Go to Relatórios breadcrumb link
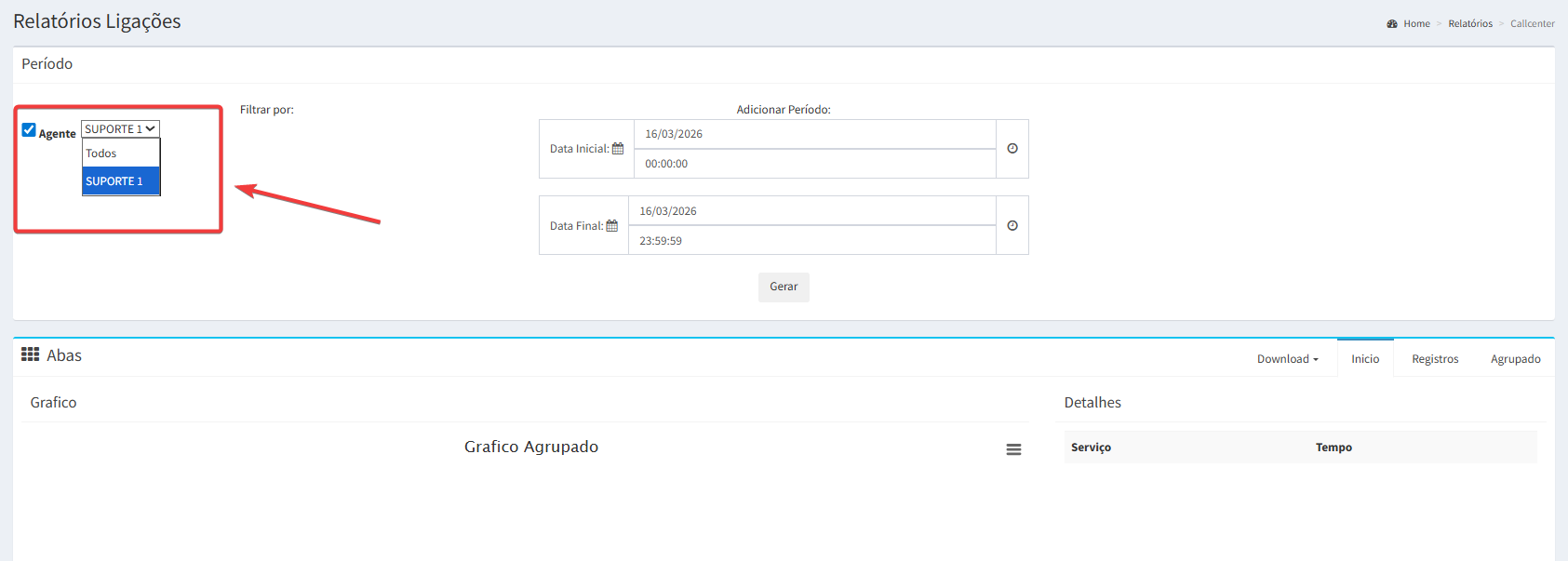Screen dimensions: 1568x561 click(x=1469, y=24)
